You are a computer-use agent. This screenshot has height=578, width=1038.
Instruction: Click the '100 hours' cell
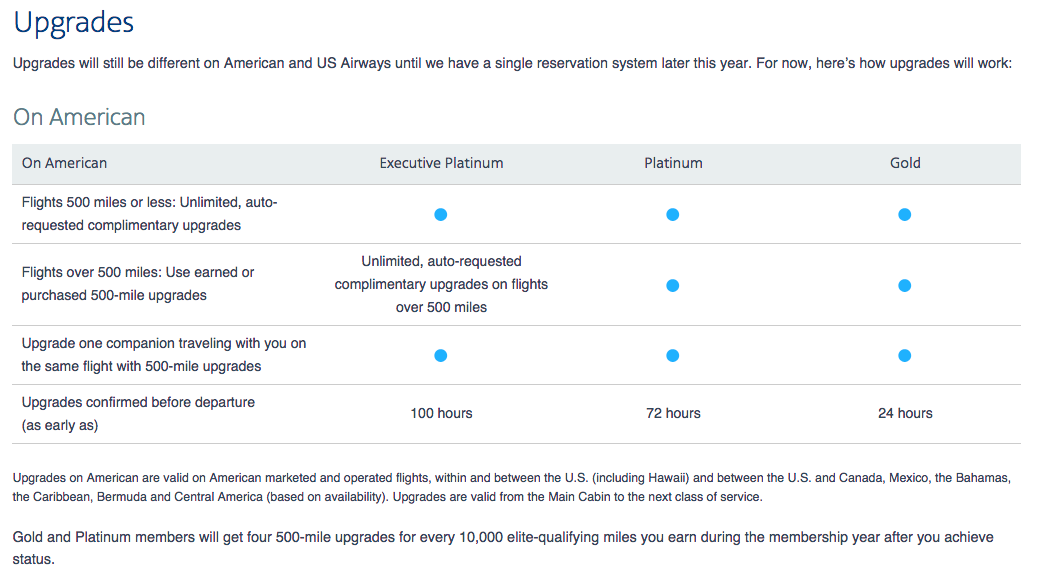pos(441,413)
